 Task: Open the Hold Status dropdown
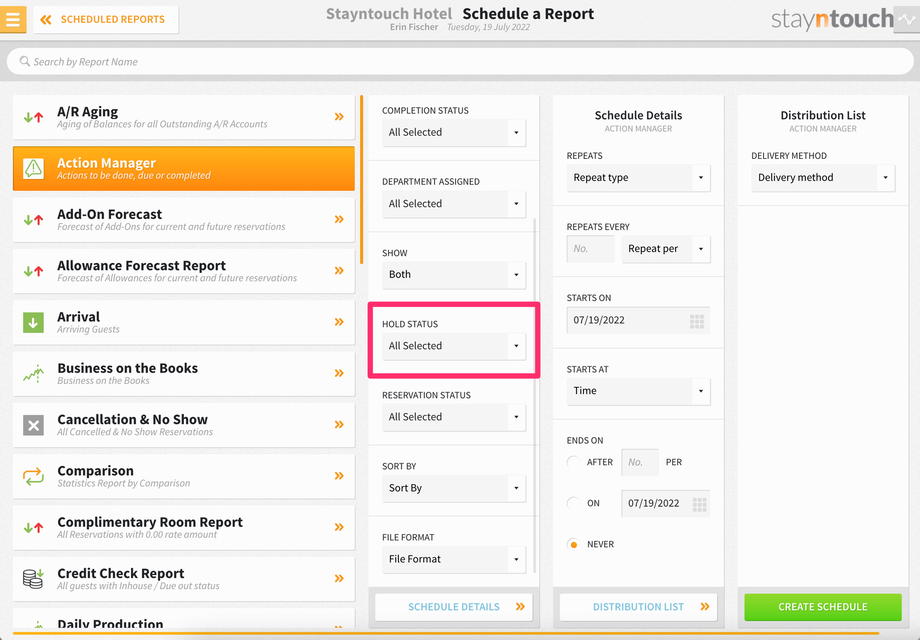[454, 346]
